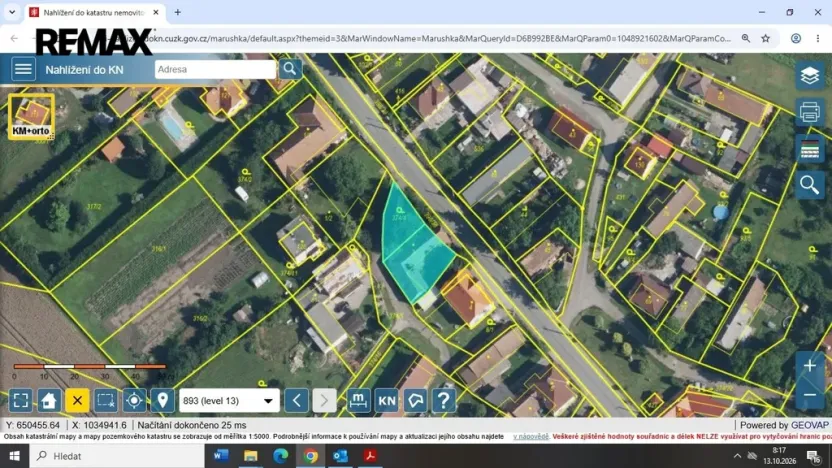Open the Chrome three-dot menu
Screen dimensions: 832x468
(818, 38)
